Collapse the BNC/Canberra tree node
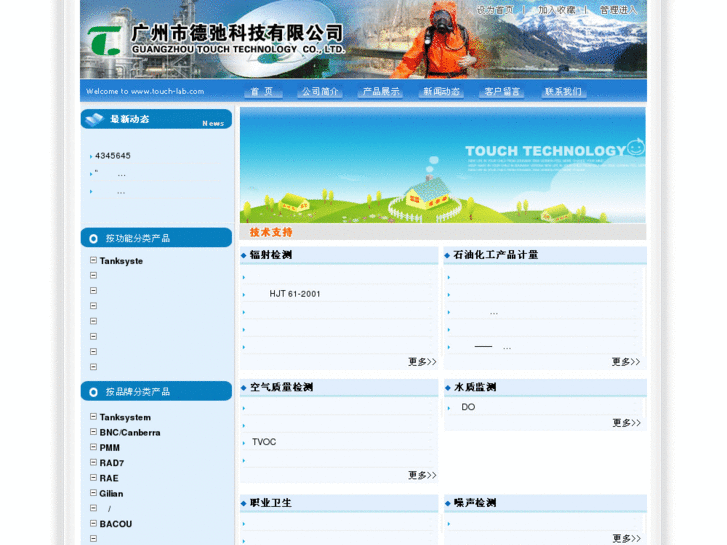 (x=93, y=432)
